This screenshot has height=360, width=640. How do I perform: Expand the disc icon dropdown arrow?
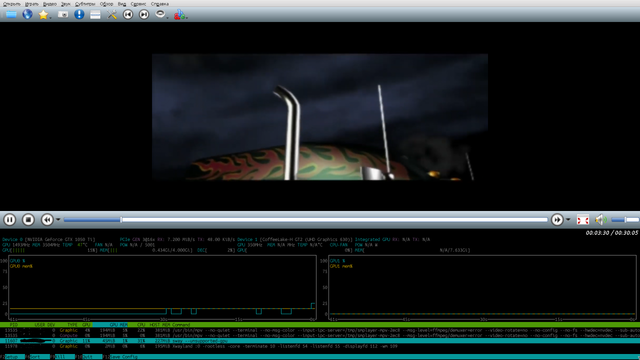click(167, 17)
